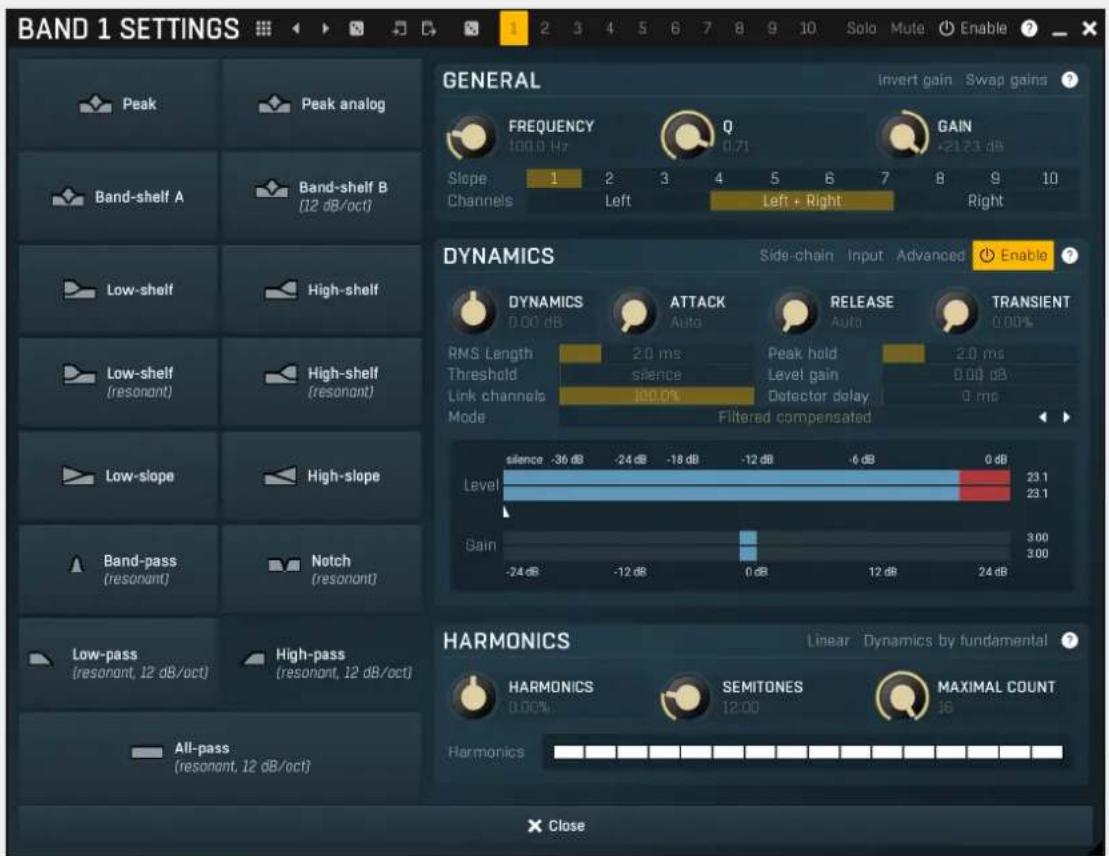Select High-pass resonant 12 dB/oct filter
The height and width of the screenshot is (856, 1109).
click(x=322, y=663)
